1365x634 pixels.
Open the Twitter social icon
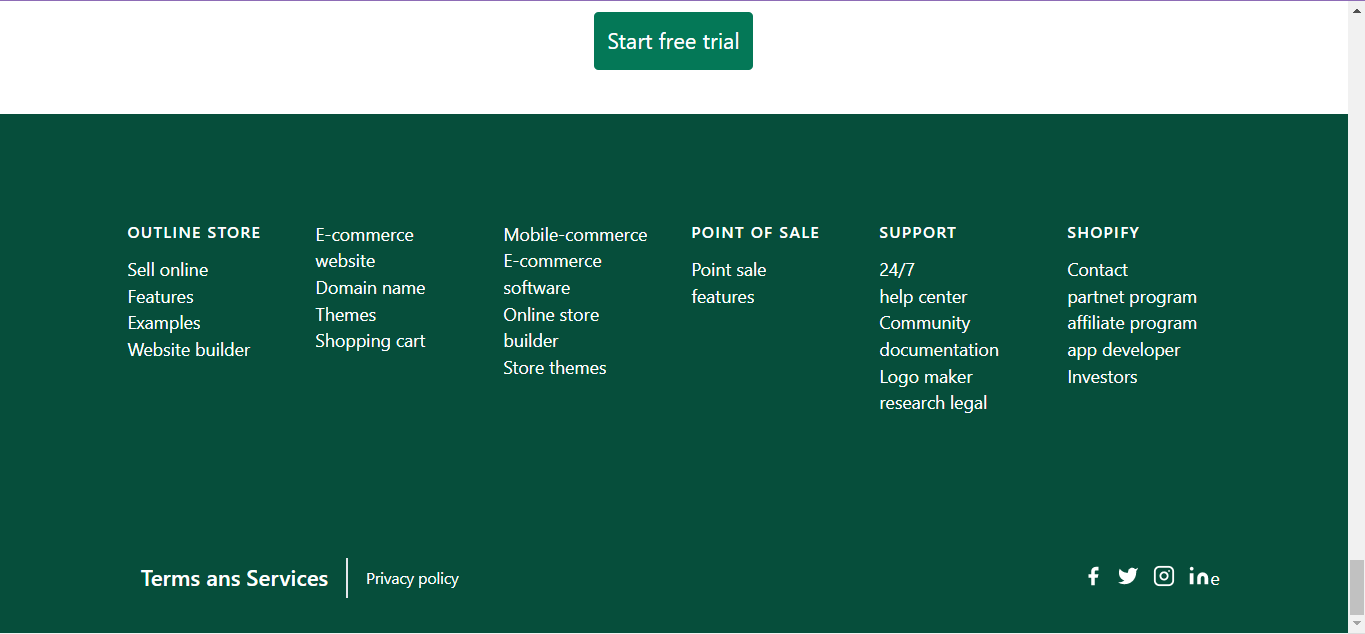pos(1128,576)
